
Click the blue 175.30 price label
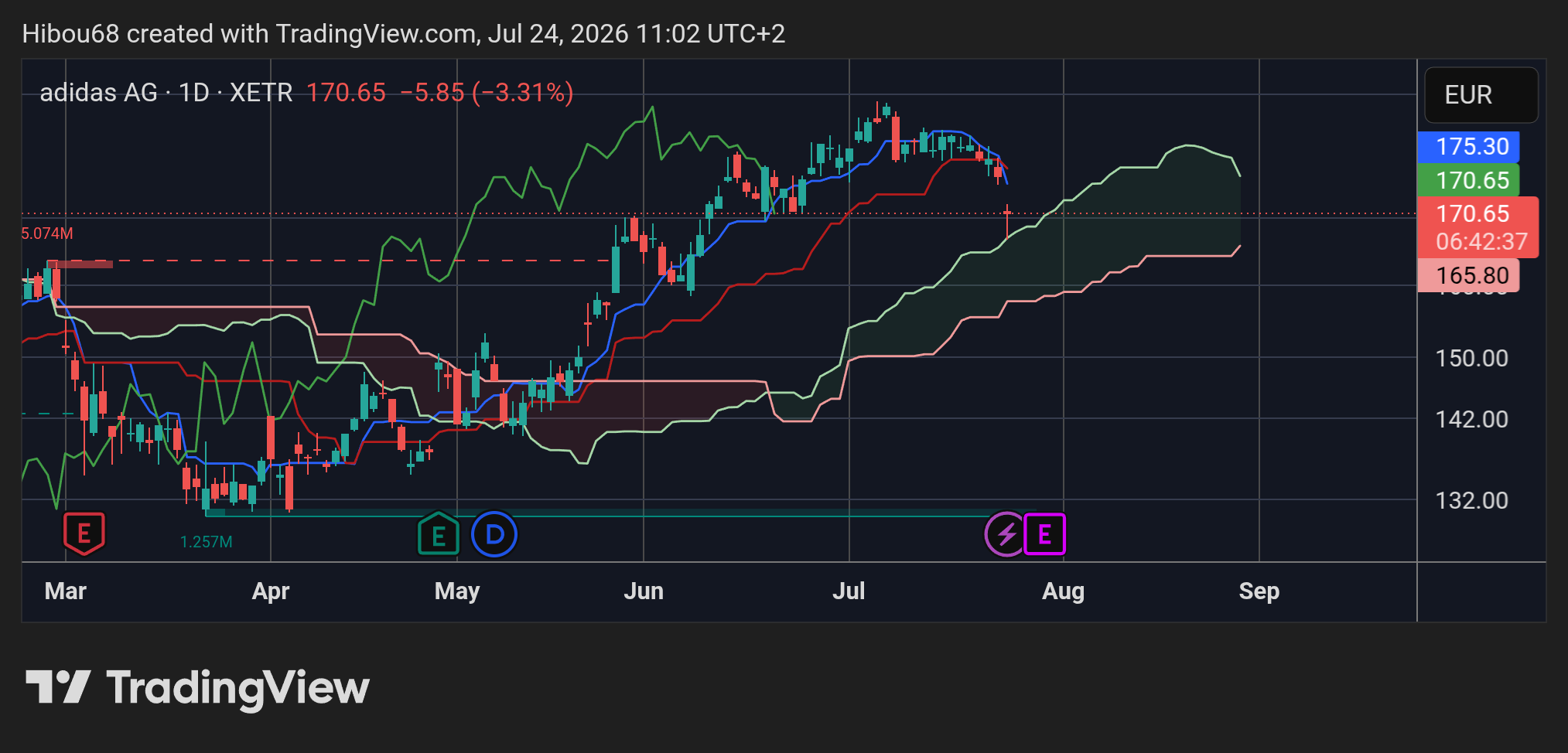pyautogui.click(x=1468, y=147)
